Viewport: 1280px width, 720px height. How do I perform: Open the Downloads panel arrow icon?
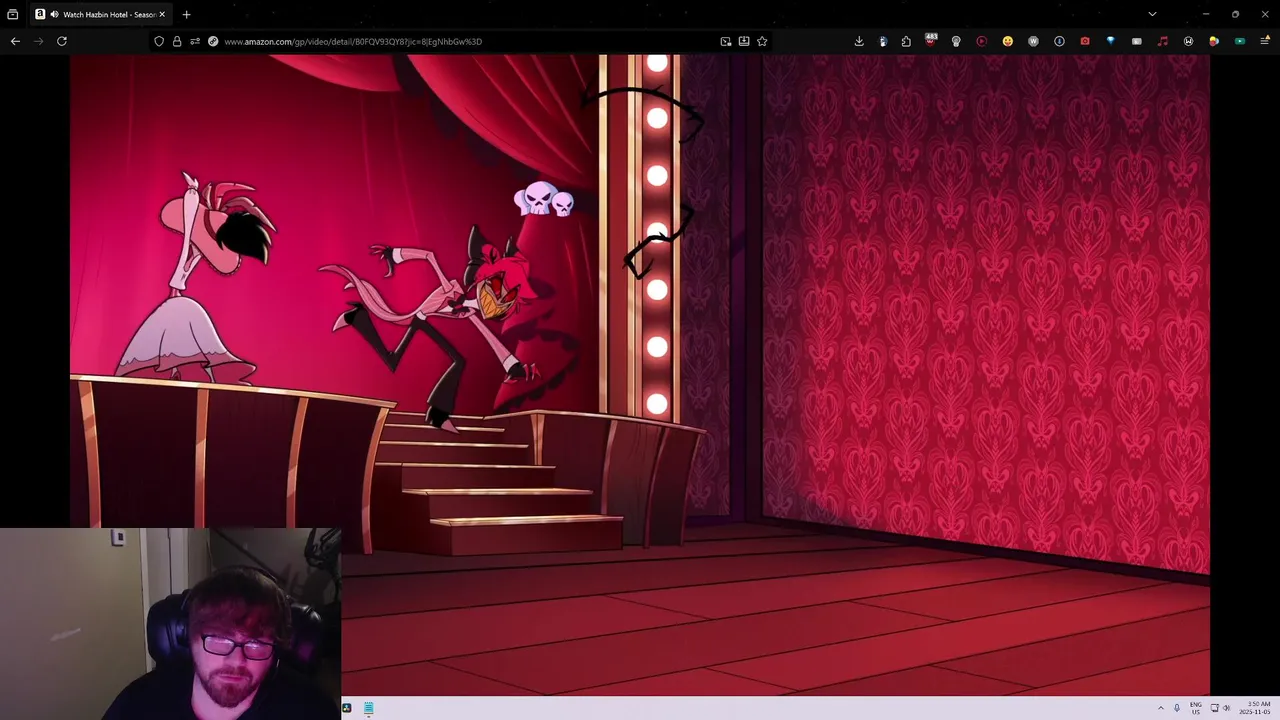coord(859,41)
